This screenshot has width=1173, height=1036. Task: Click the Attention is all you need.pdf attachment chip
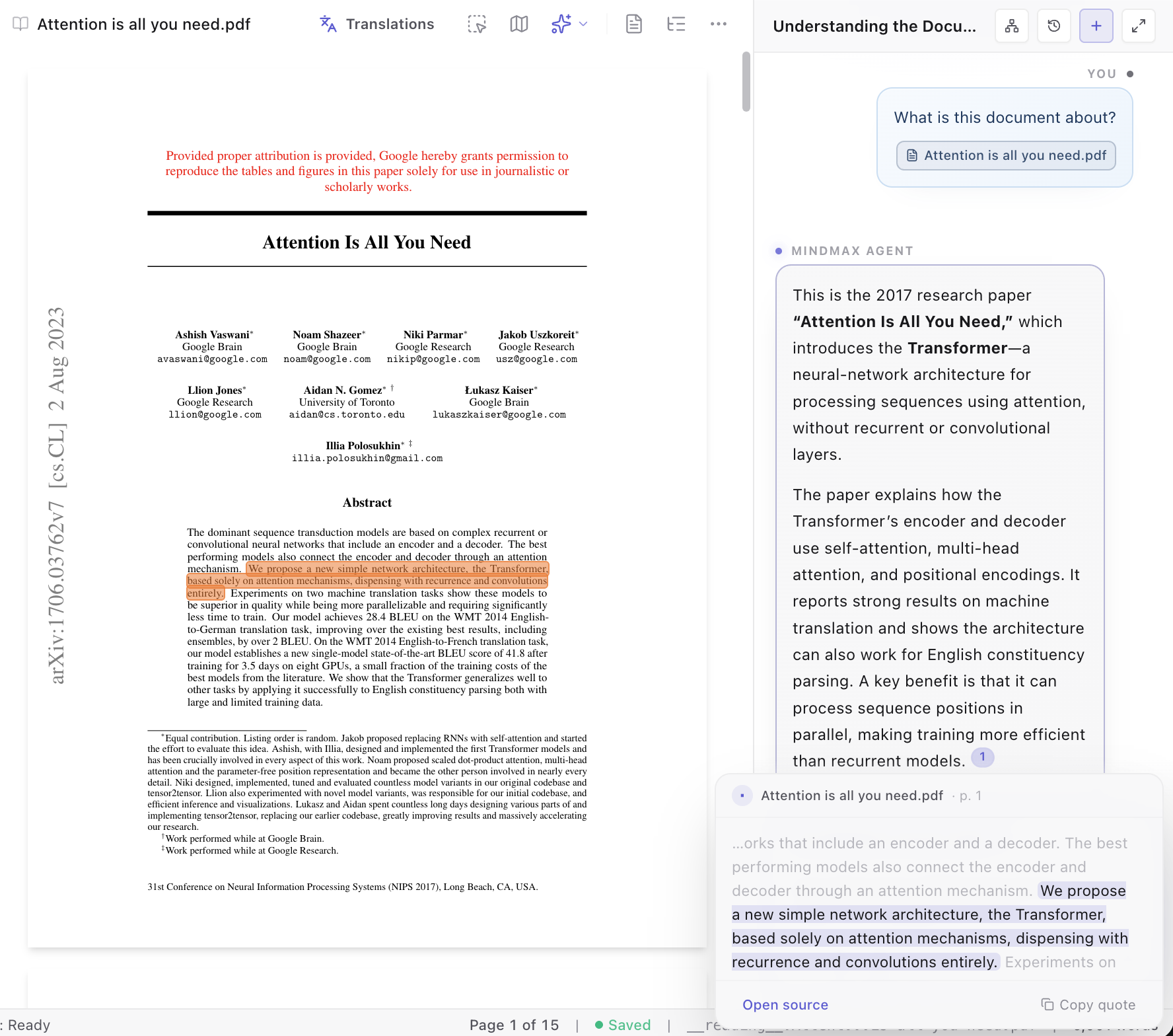click(1006, 155)
